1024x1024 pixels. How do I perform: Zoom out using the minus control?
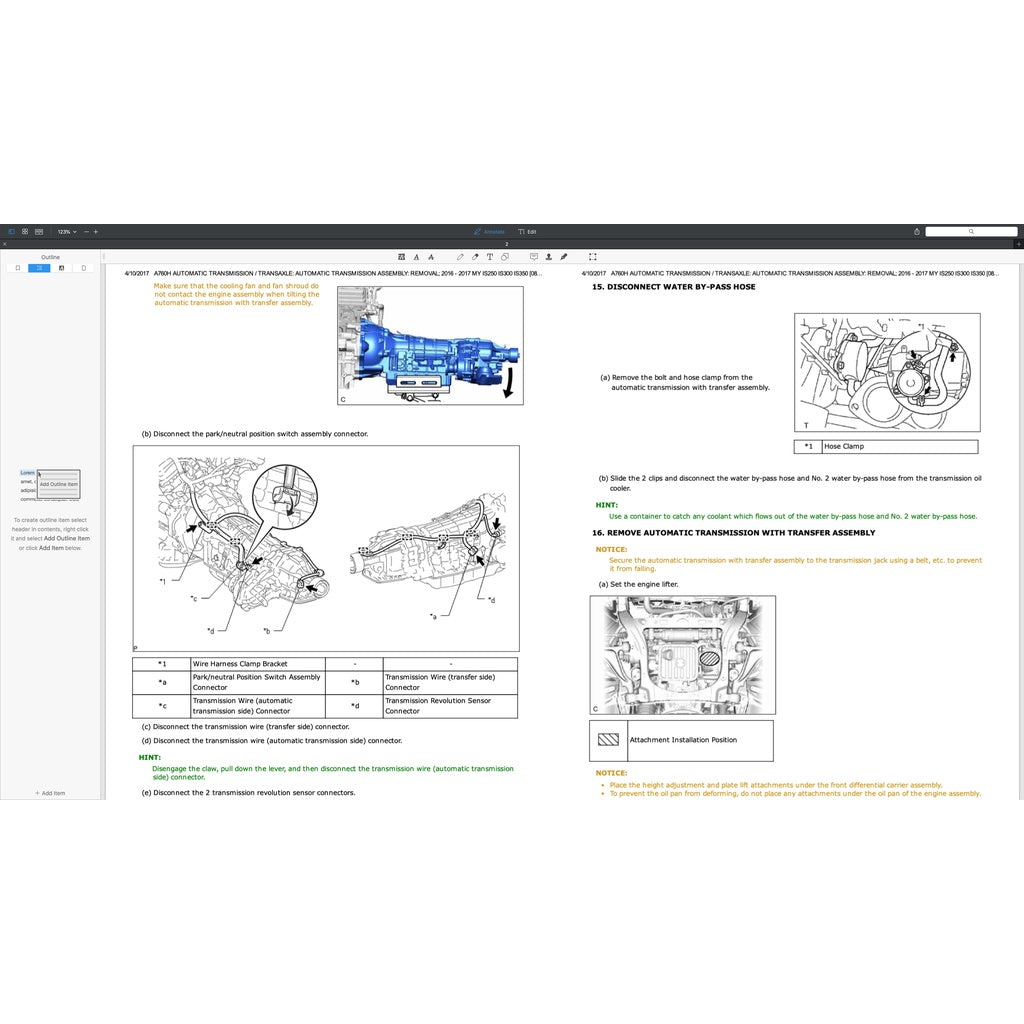click(84, 231)
